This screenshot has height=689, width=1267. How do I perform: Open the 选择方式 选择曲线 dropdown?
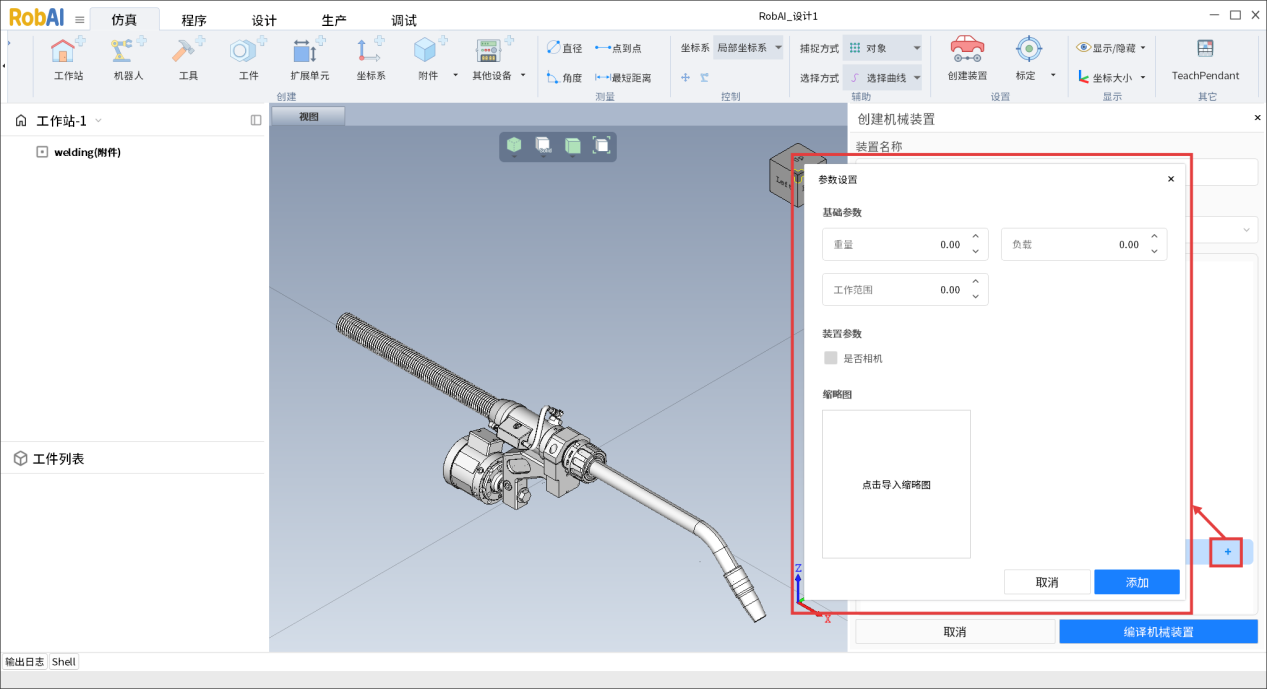point(883,77)
